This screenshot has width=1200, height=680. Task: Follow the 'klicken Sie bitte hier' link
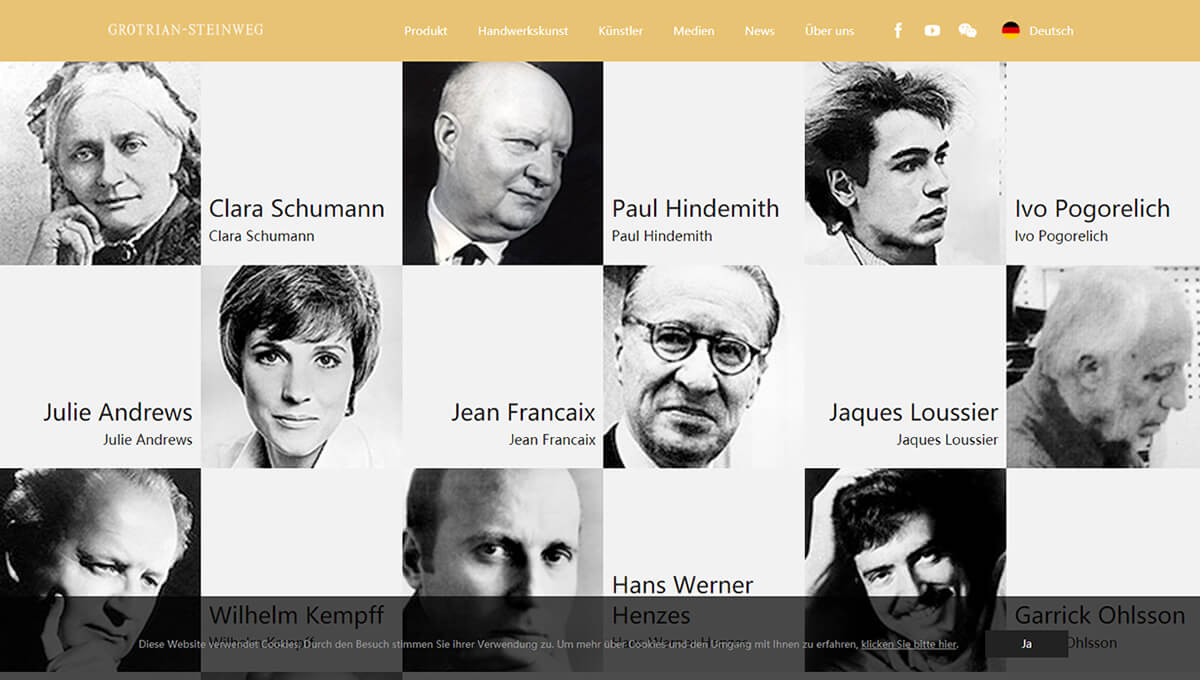coord(908,645)
